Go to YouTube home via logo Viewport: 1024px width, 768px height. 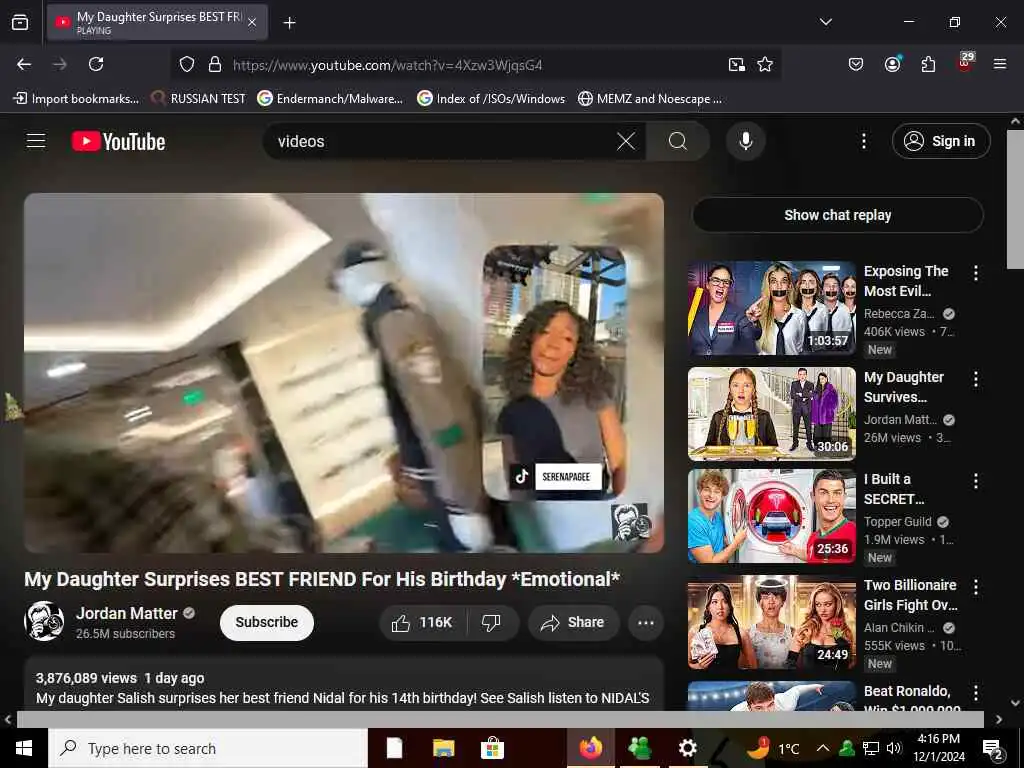click(x=118, y=141)
